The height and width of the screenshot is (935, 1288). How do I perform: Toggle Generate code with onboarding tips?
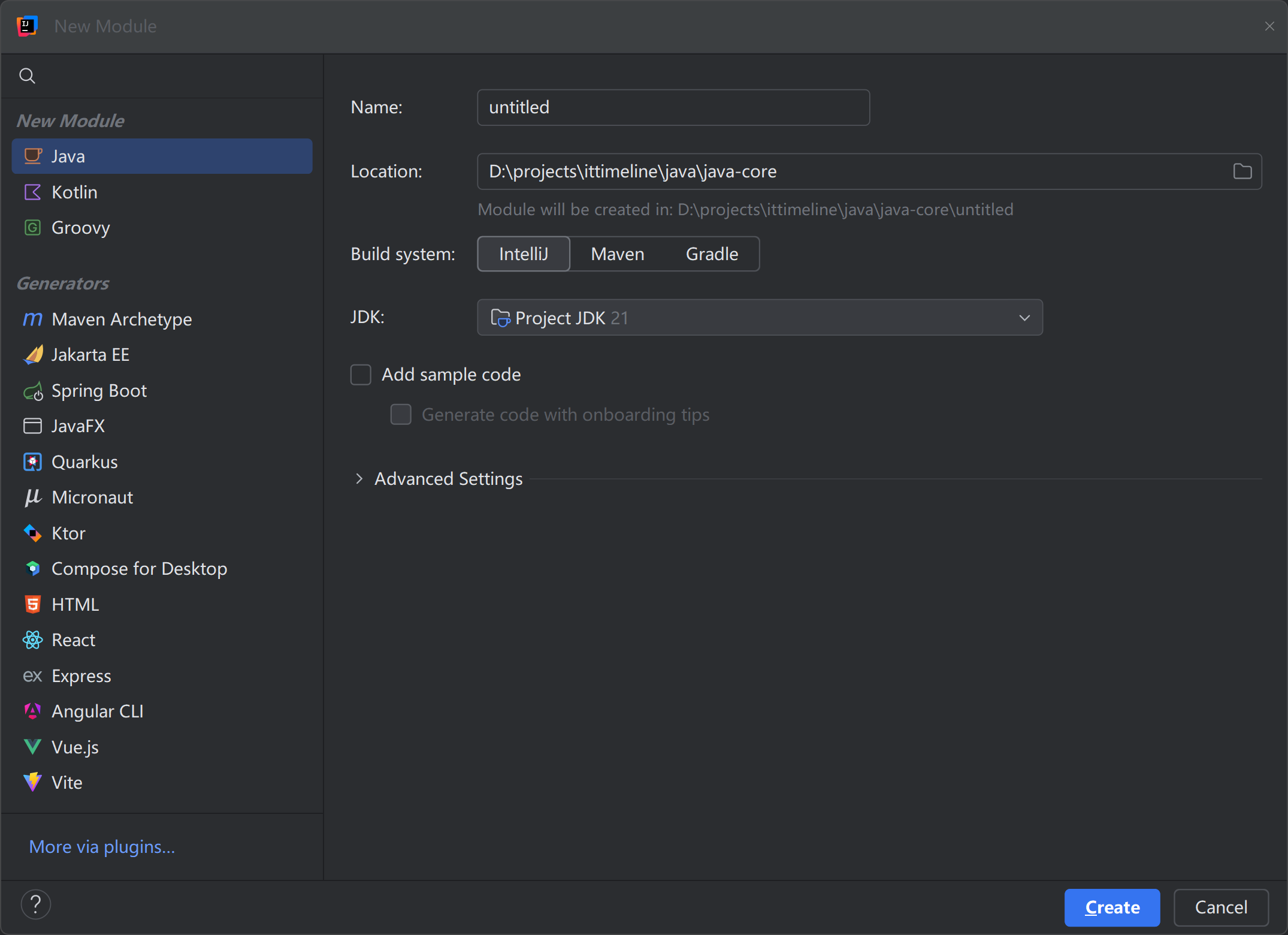pyautogui.click(x=401, y=415)
